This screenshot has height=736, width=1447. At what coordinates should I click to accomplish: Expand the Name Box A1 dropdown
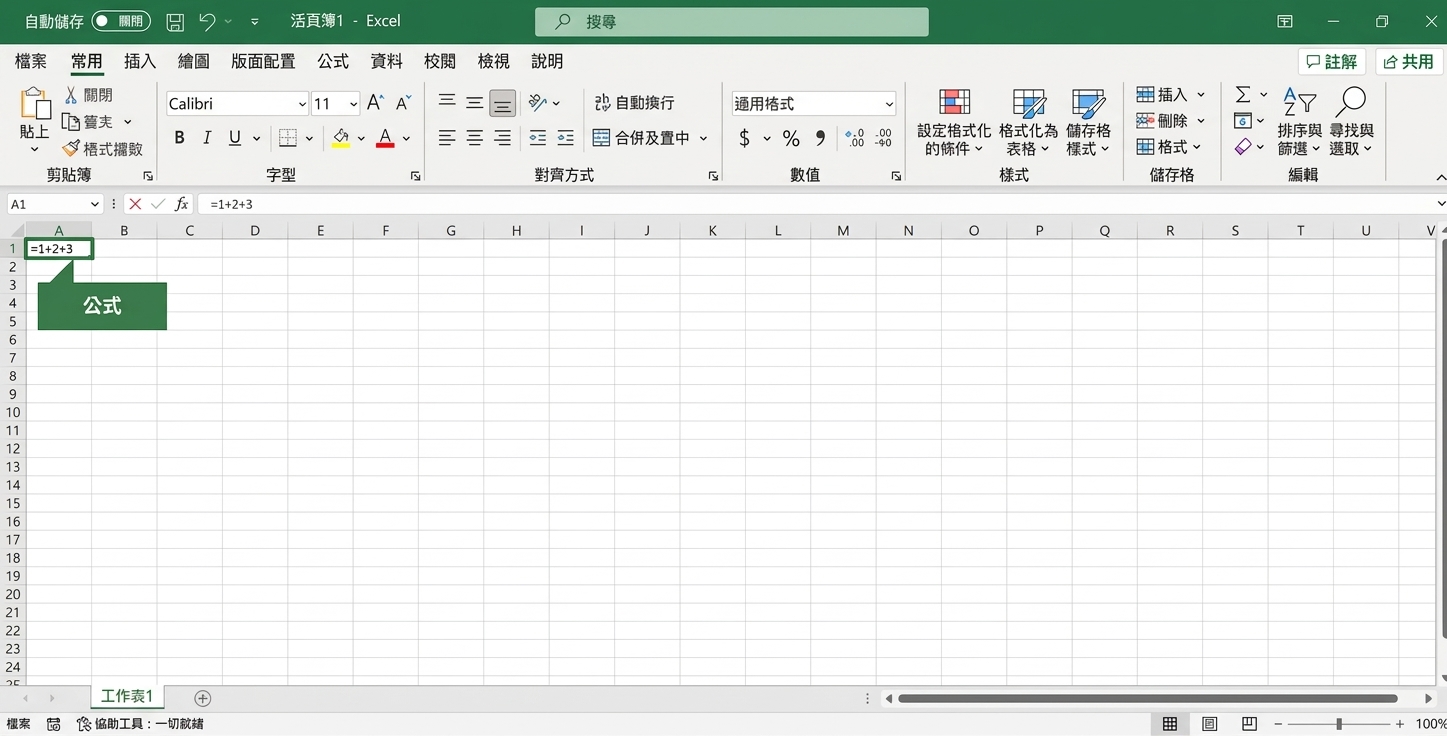point(96,204)
